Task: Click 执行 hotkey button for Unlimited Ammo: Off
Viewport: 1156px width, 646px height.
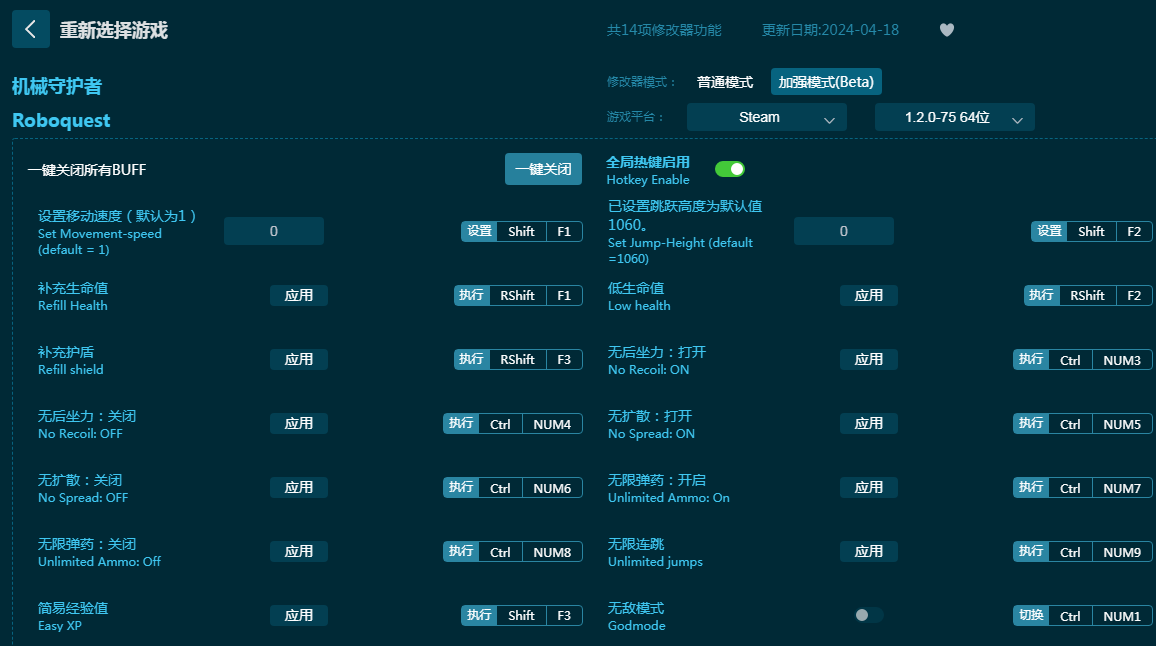Action: click(x=461, y=552)
